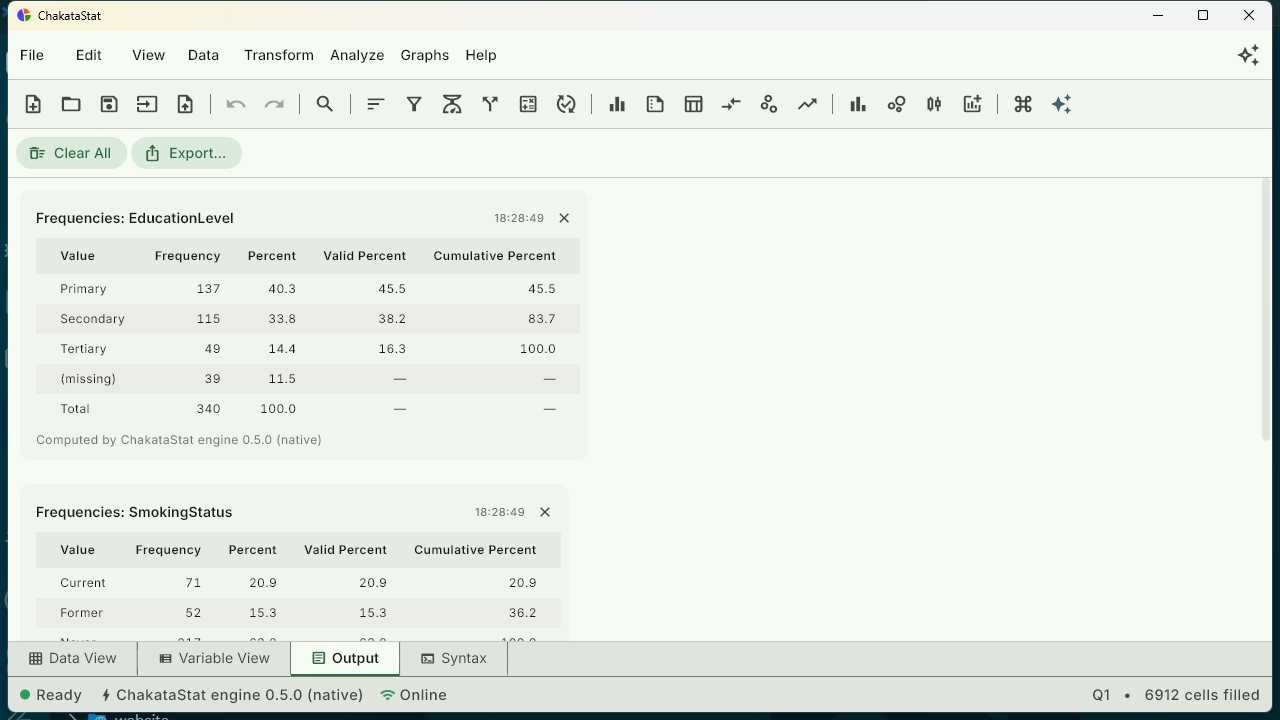Open the AI sparkle assistant in toolbar

[1061, 104]
